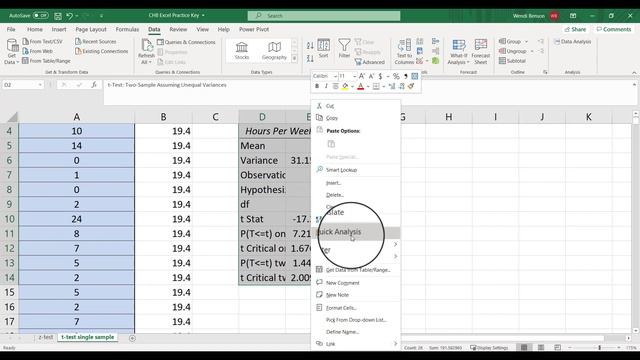Create a Forecast Sheet
Image resolution: width=640 pixels, height=360 pixels.
point(480,51)
